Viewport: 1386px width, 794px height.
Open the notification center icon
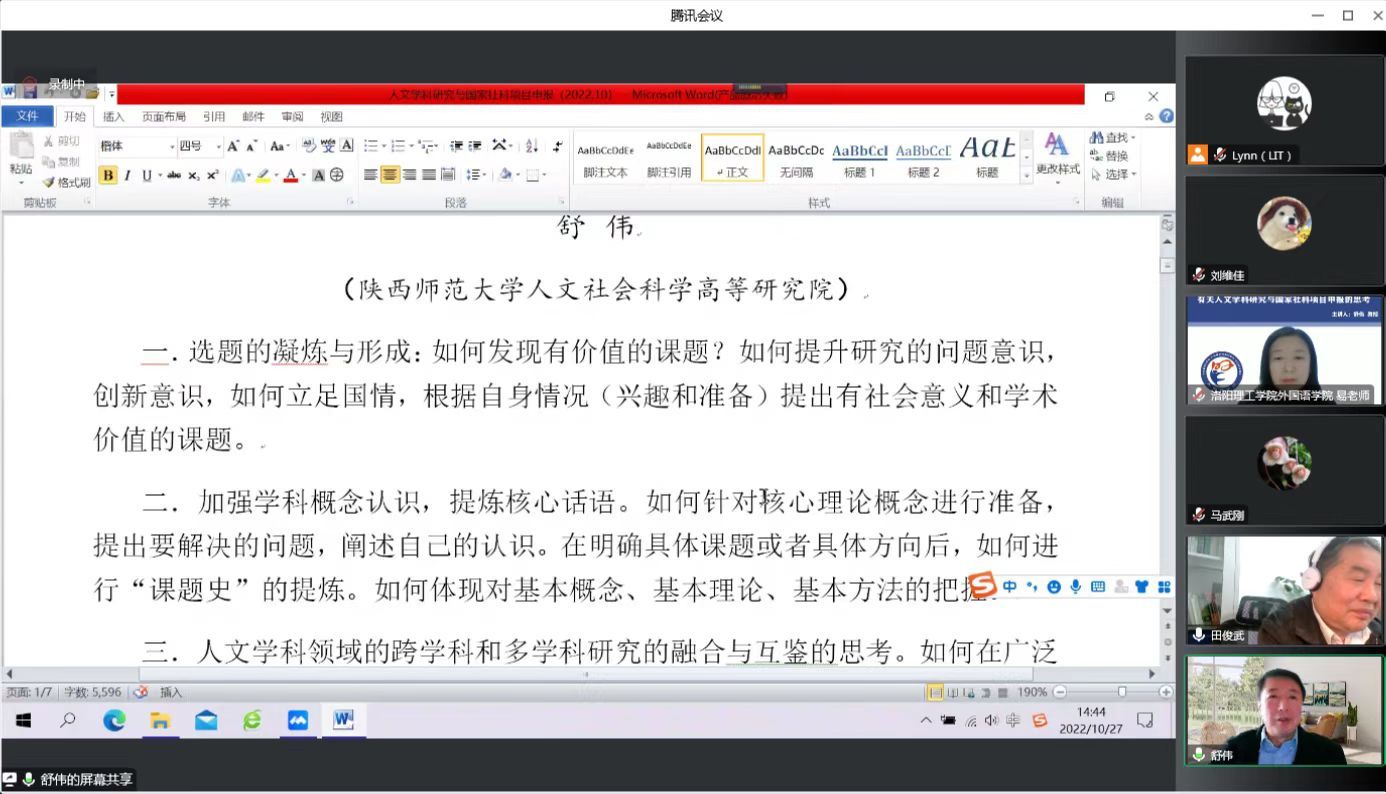tap(1146, 720)
